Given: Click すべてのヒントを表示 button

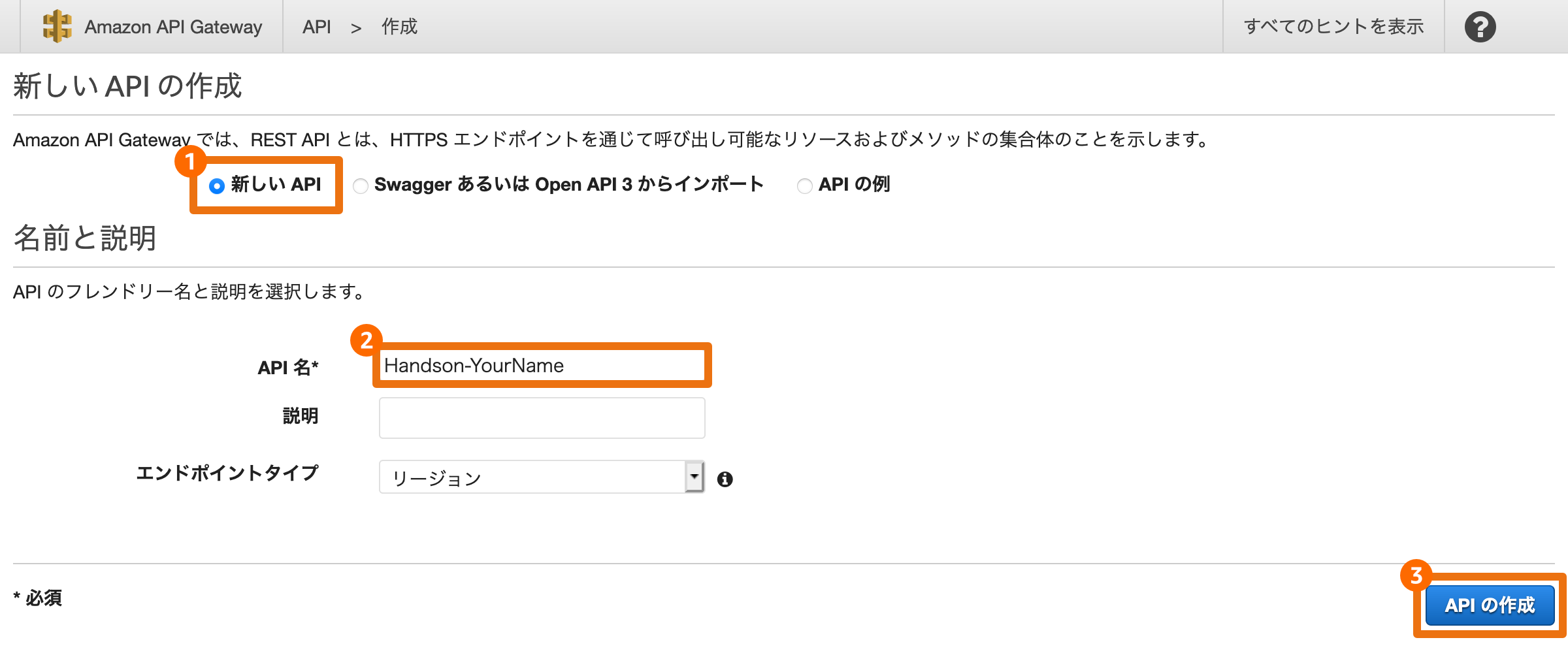Looking at the screenshot, I should coord(1333,27).
